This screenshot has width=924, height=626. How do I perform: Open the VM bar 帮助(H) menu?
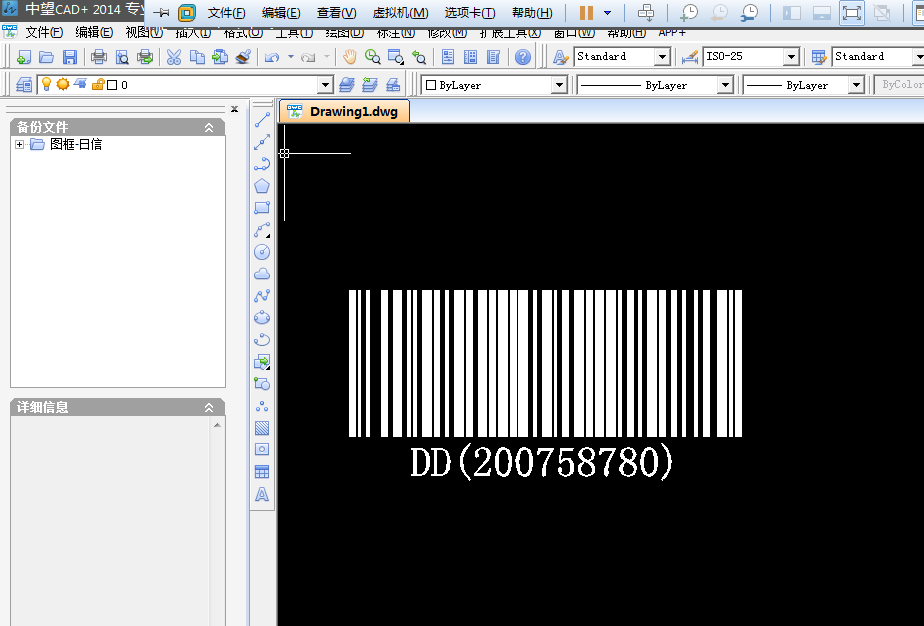[532, 12]
